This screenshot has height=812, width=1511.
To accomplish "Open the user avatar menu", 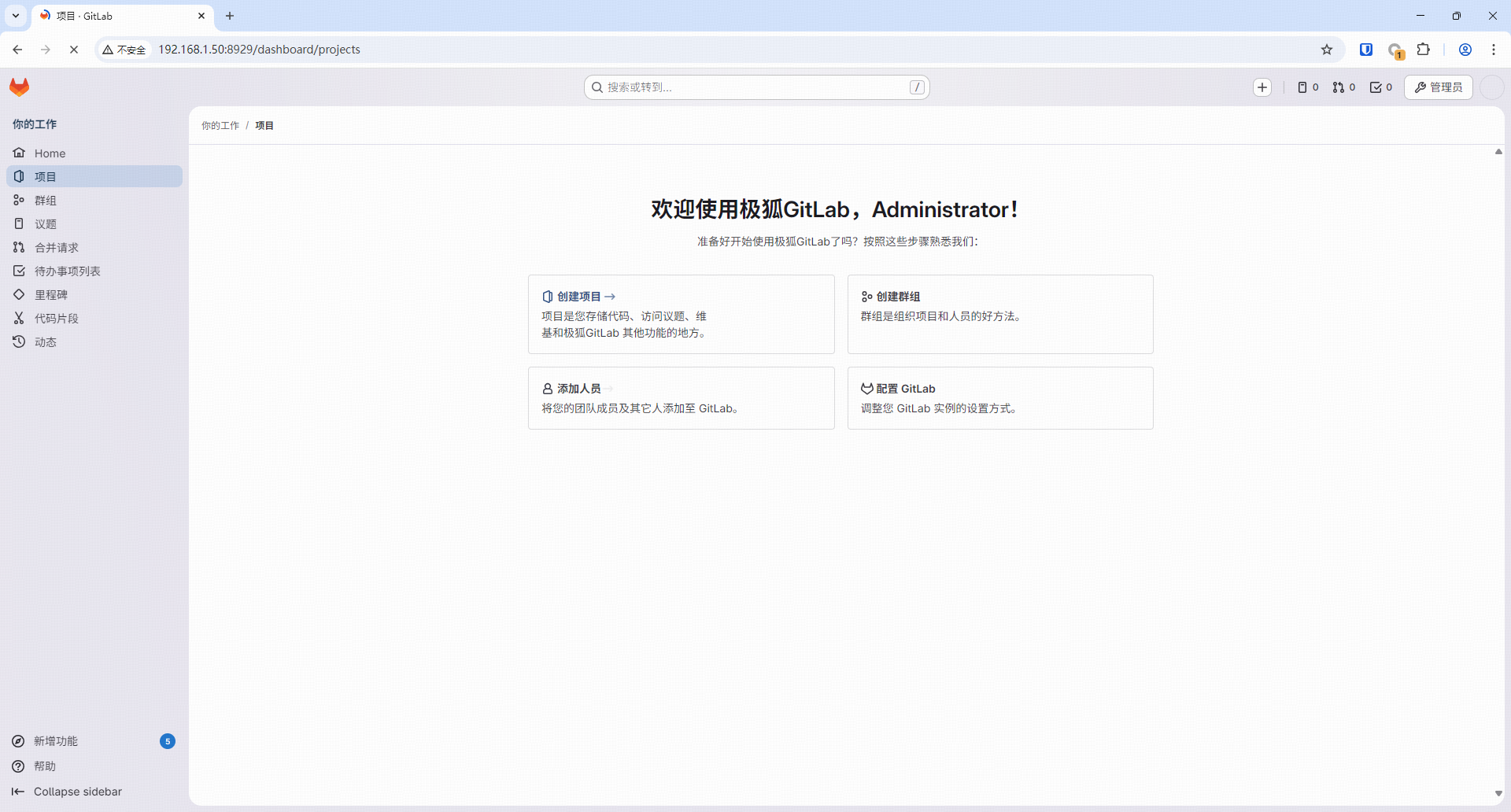I will pos(1492,87).
